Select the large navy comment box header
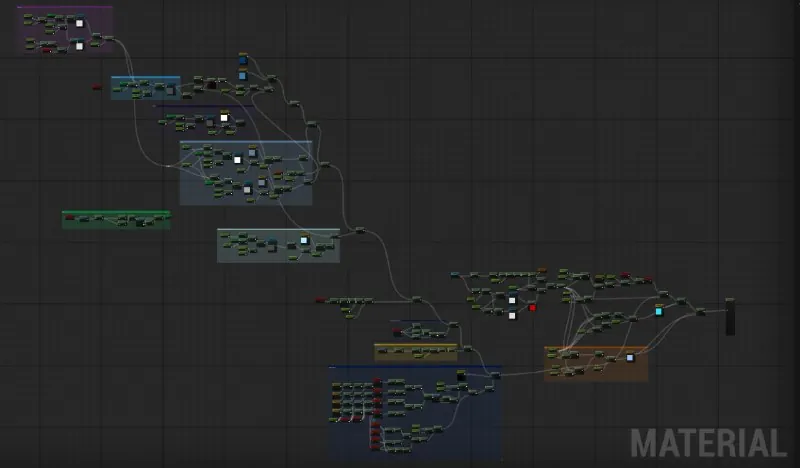 click(415, 366)
